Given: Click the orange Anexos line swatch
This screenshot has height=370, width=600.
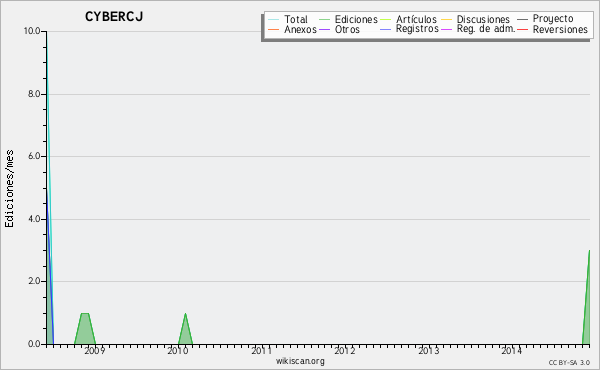Looking at the screenshot, I should [x=274, y=29].
